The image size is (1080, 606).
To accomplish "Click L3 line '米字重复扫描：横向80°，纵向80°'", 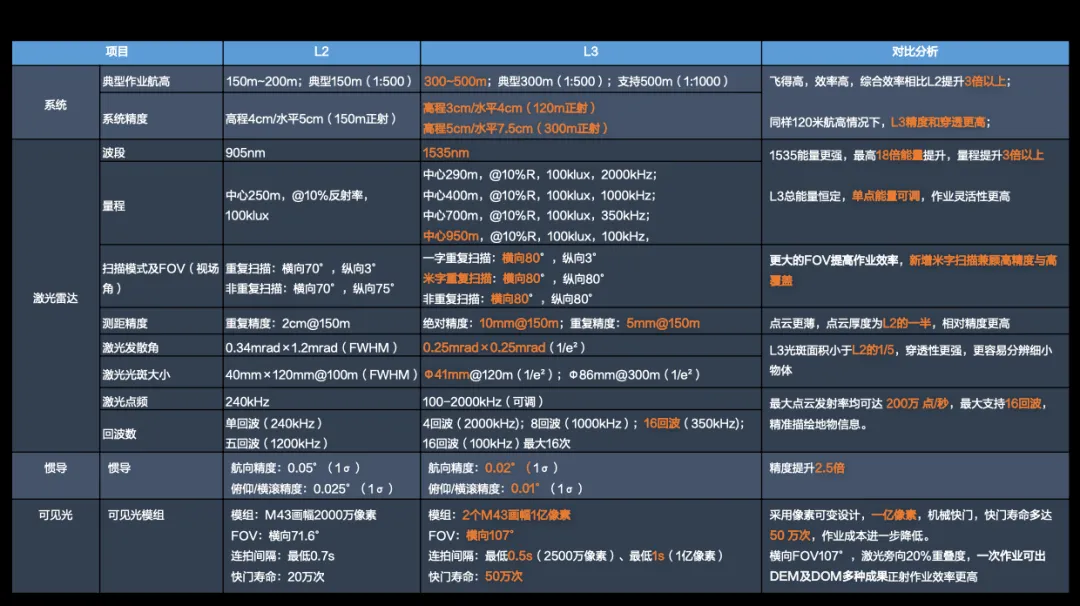I will (x=514, y=279).
